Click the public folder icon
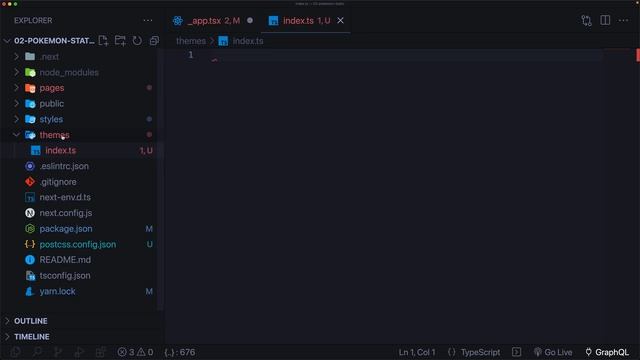Image resolution: width=640 pixels, height=360 pixels. (30, 103)
